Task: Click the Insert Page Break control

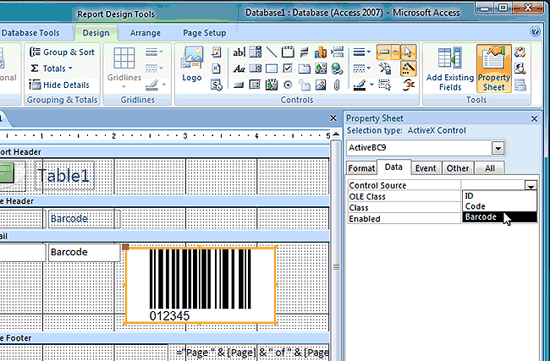Action: pos(337,52)
